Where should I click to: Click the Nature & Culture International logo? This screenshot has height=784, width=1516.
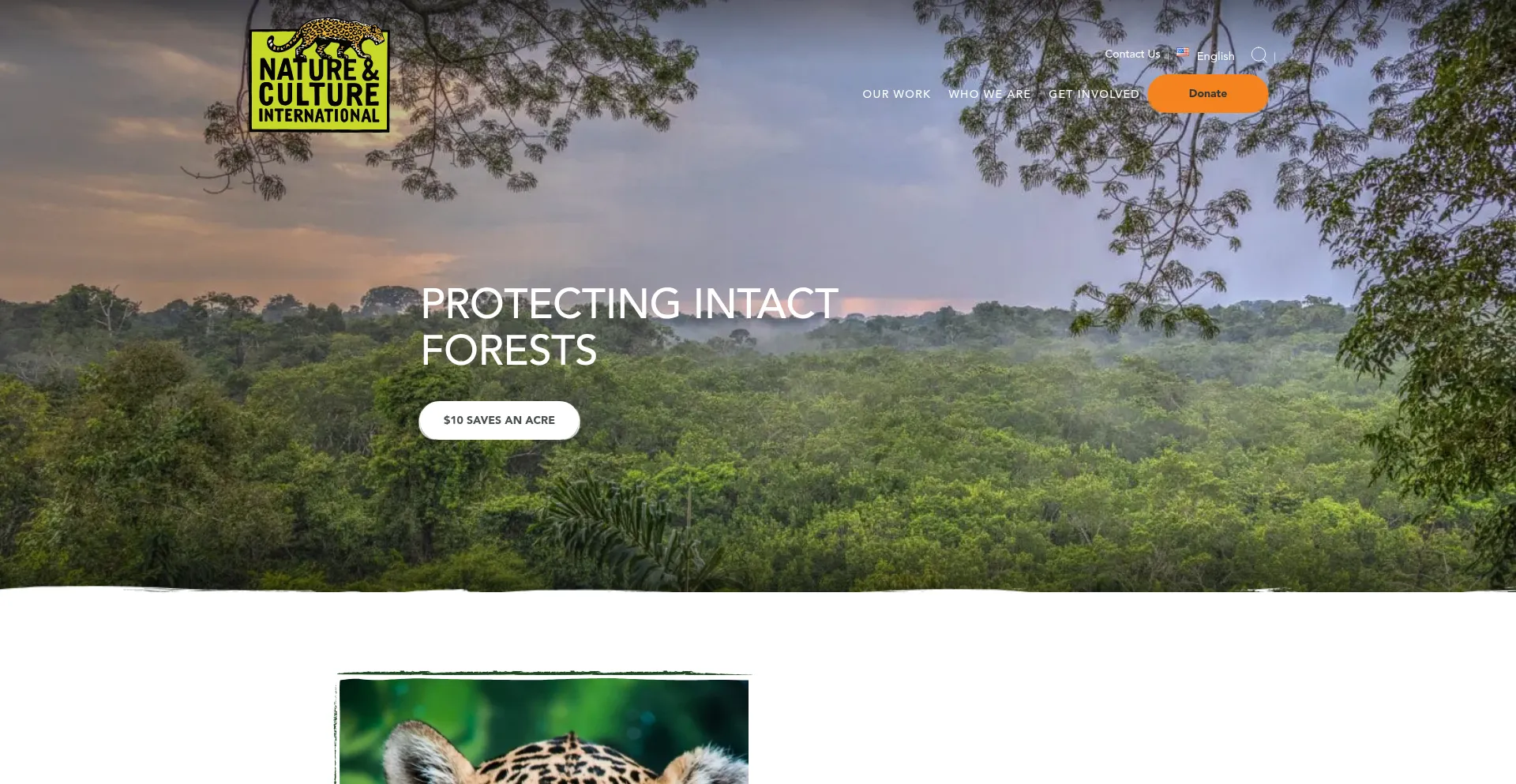pyautogui.click(x=319, y=75)
